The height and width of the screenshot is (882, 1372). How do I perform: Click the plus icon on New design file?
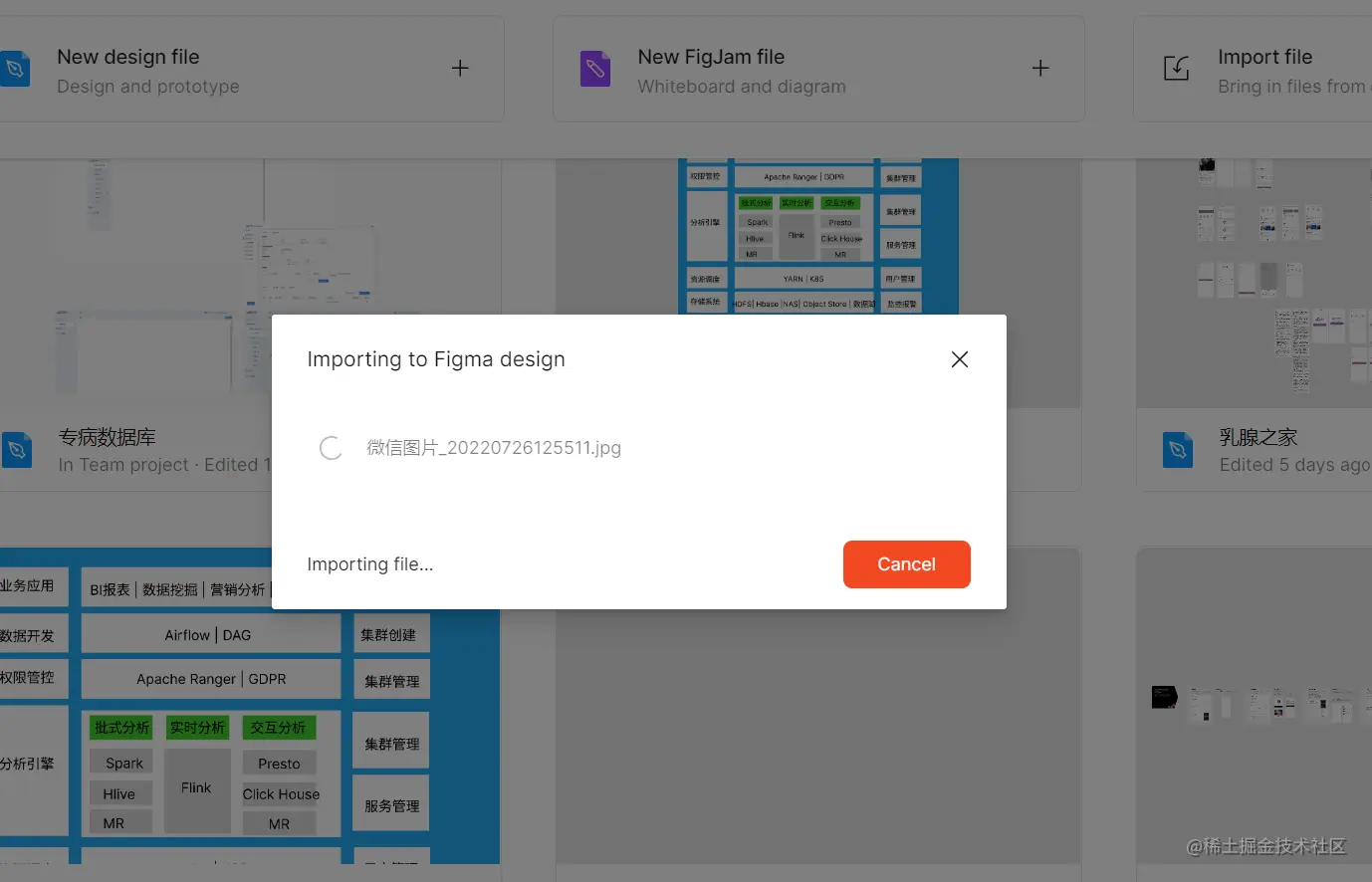coord(460,68)
